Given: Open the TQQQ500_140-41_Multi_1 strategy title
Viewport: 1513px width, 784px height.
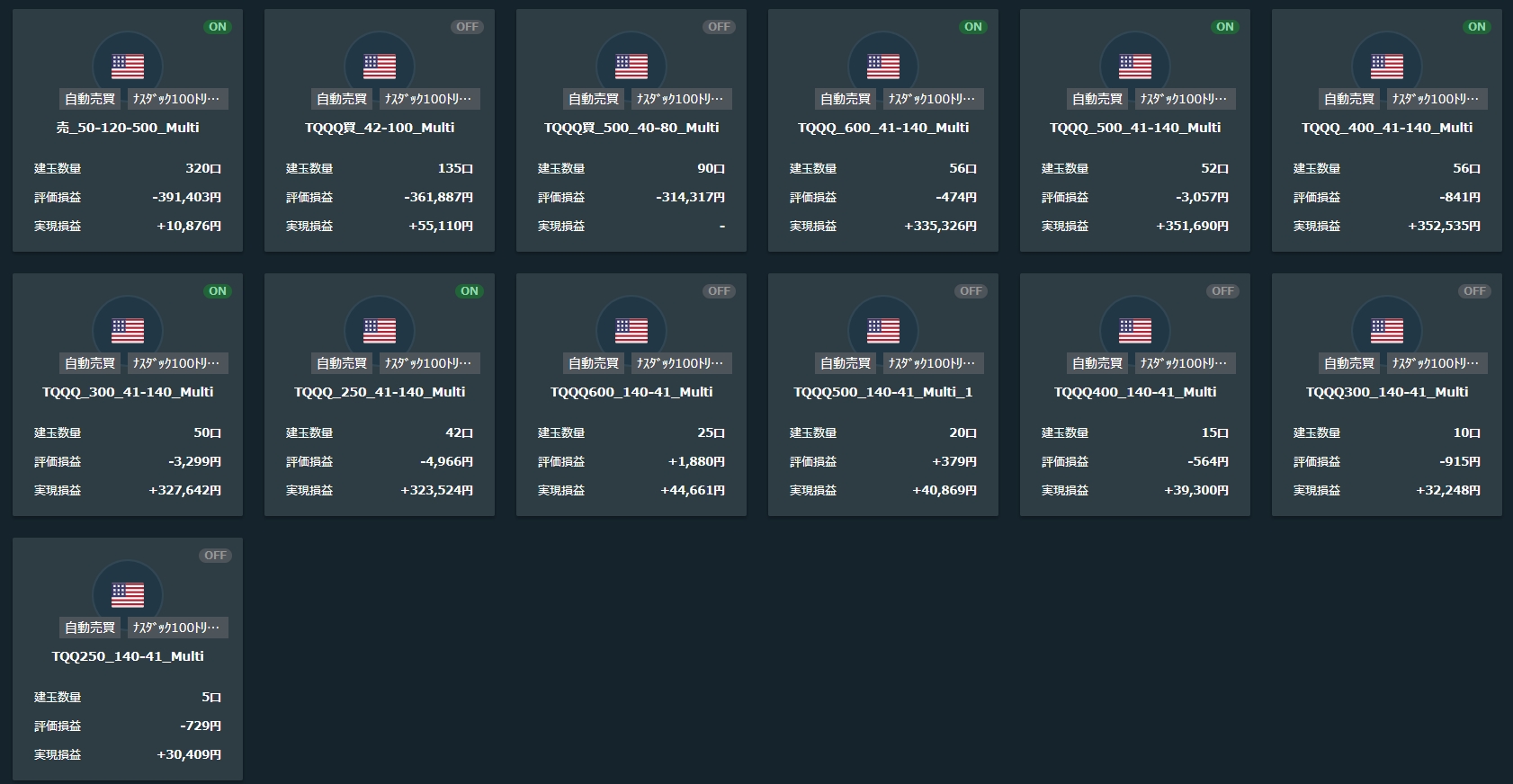Looking at the screenshot, I should point(883,392).
